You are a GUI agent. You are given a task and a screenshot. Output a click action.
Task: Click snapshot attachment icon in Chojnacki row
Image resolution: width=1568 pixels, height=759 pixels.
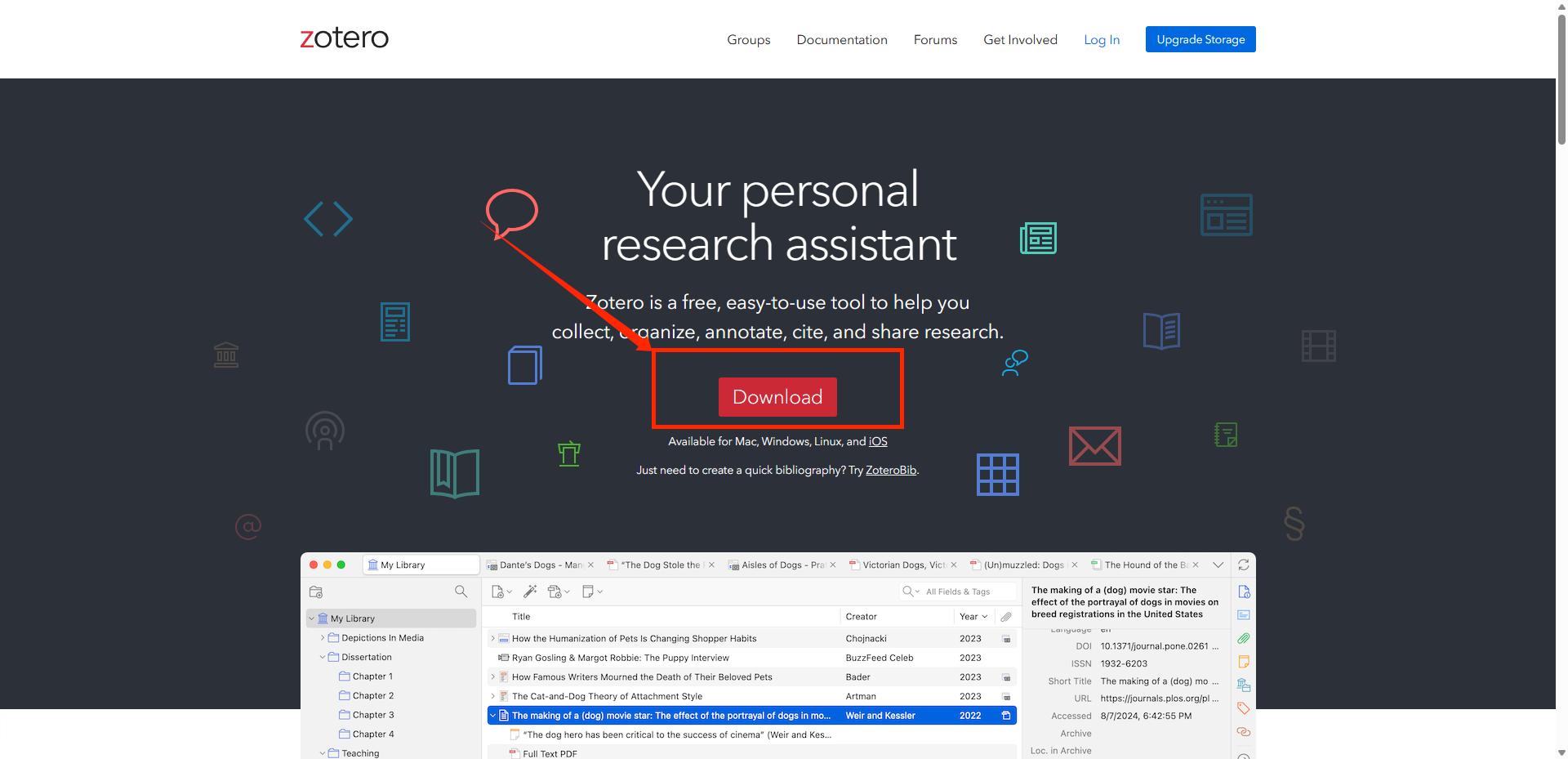1006,639
